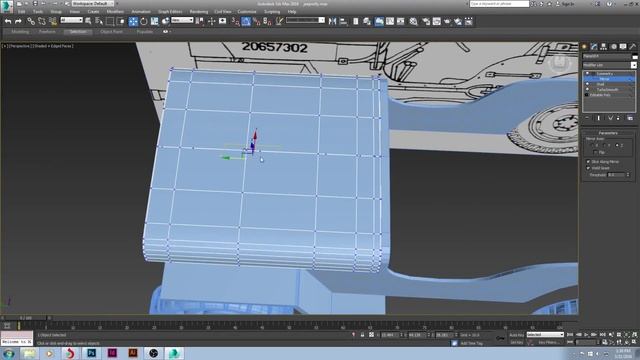Open the Render Setup icon
The image size is (640, 360).
point(426,21)
